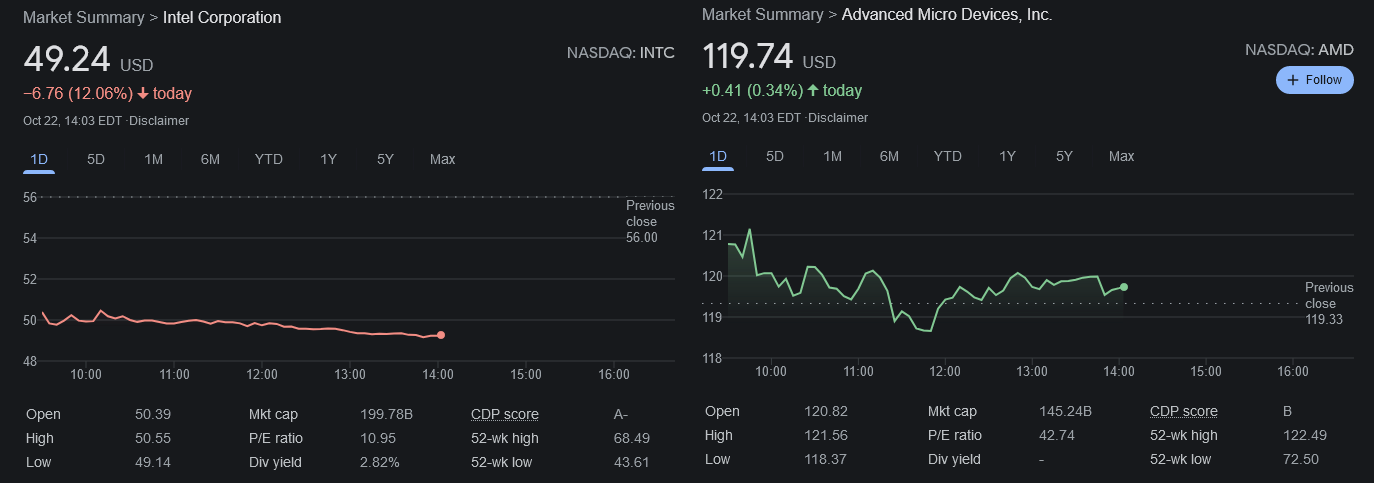Click AMD High value 121.56

tap(825, 435)
